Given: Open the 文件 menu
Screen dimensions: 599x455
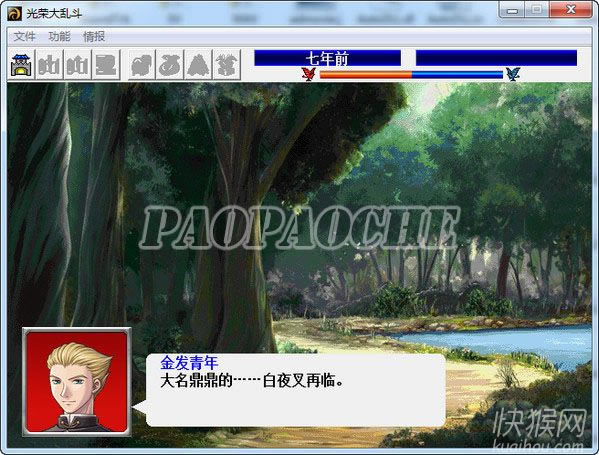Looking at the screenshot, I should (24, 37).
